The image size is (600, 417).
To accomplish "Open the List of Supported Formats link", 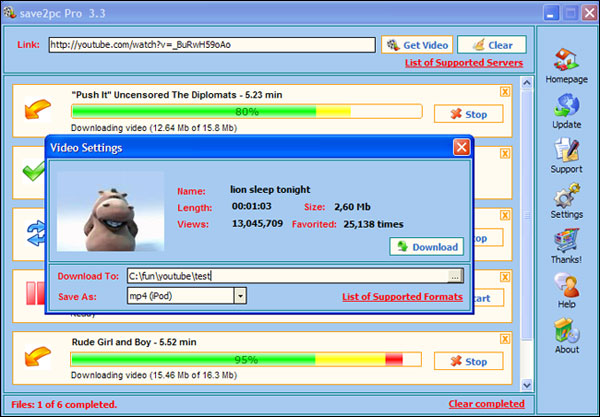I will [x=402, y=297].
